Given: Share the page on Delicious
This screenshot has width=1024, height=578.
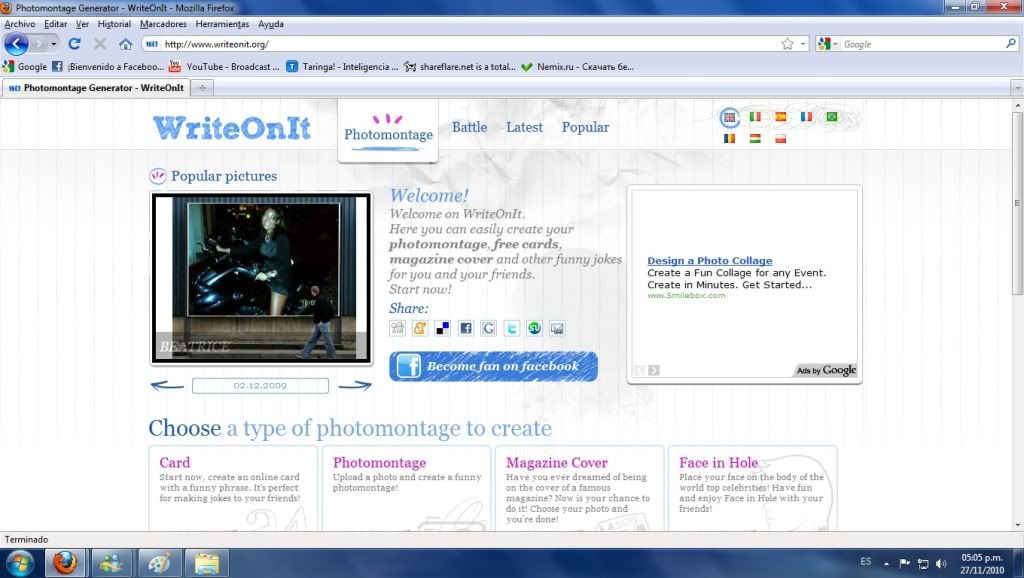Looking at the screenshot, I should pyautogui.click(x=443, y=328).
